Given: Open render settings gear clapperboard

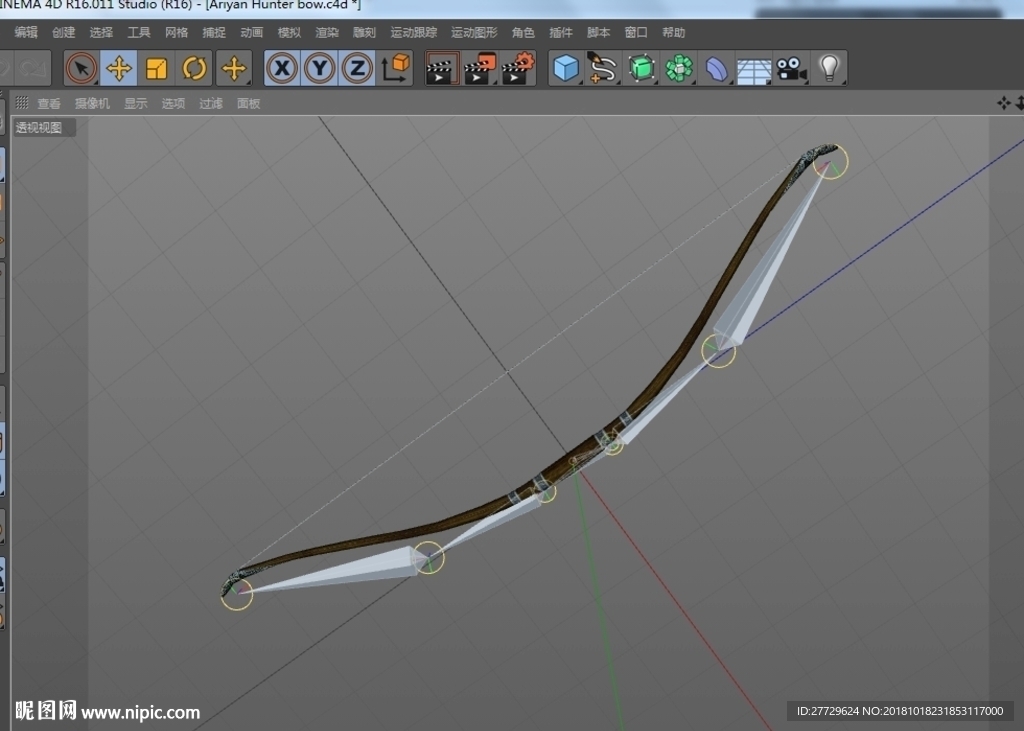Looking at the screenshot, I should pyautogui.click(x=518, y=68).
